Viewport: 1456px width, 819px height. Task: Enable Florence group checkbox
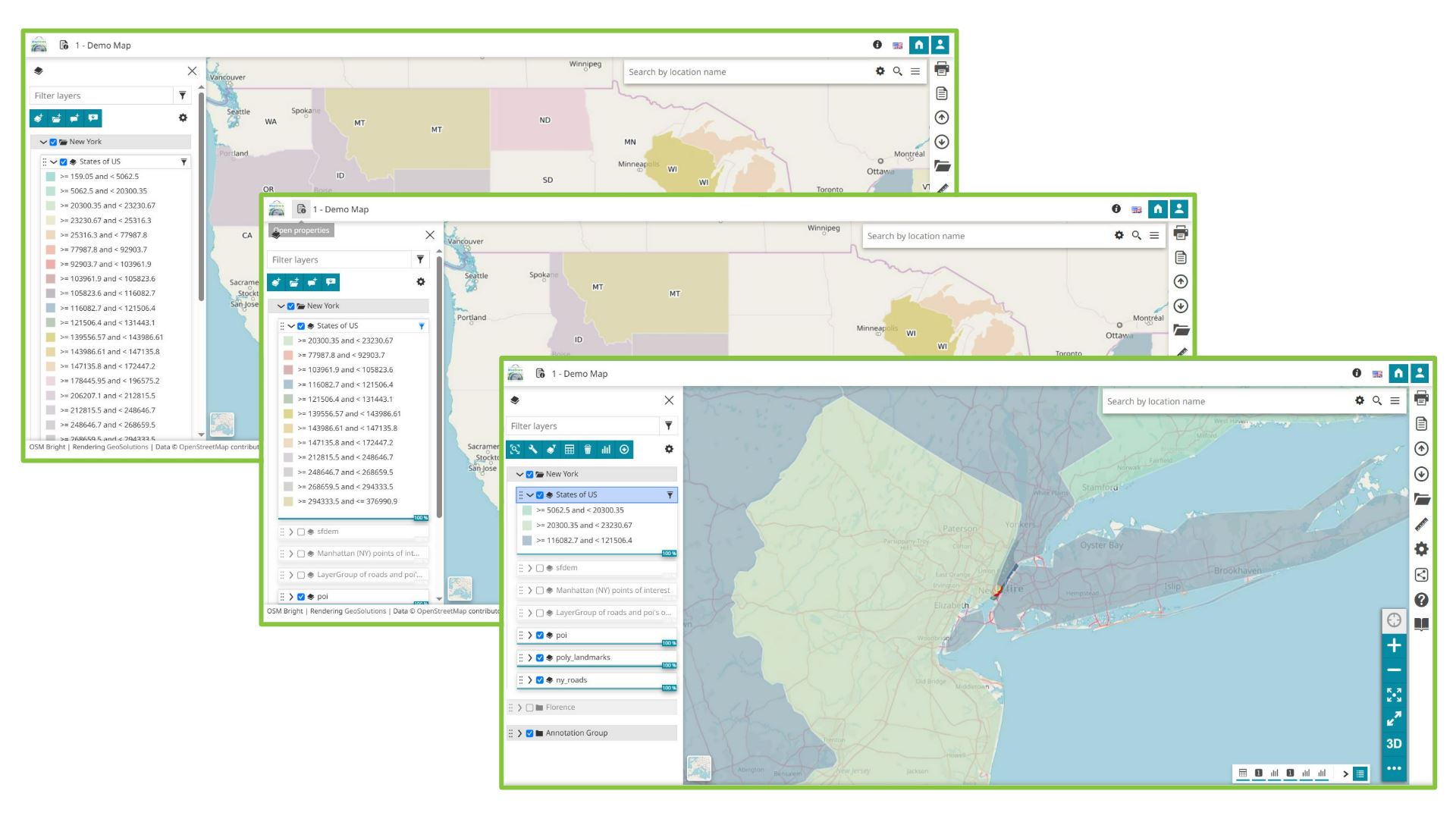pos(529,708)
